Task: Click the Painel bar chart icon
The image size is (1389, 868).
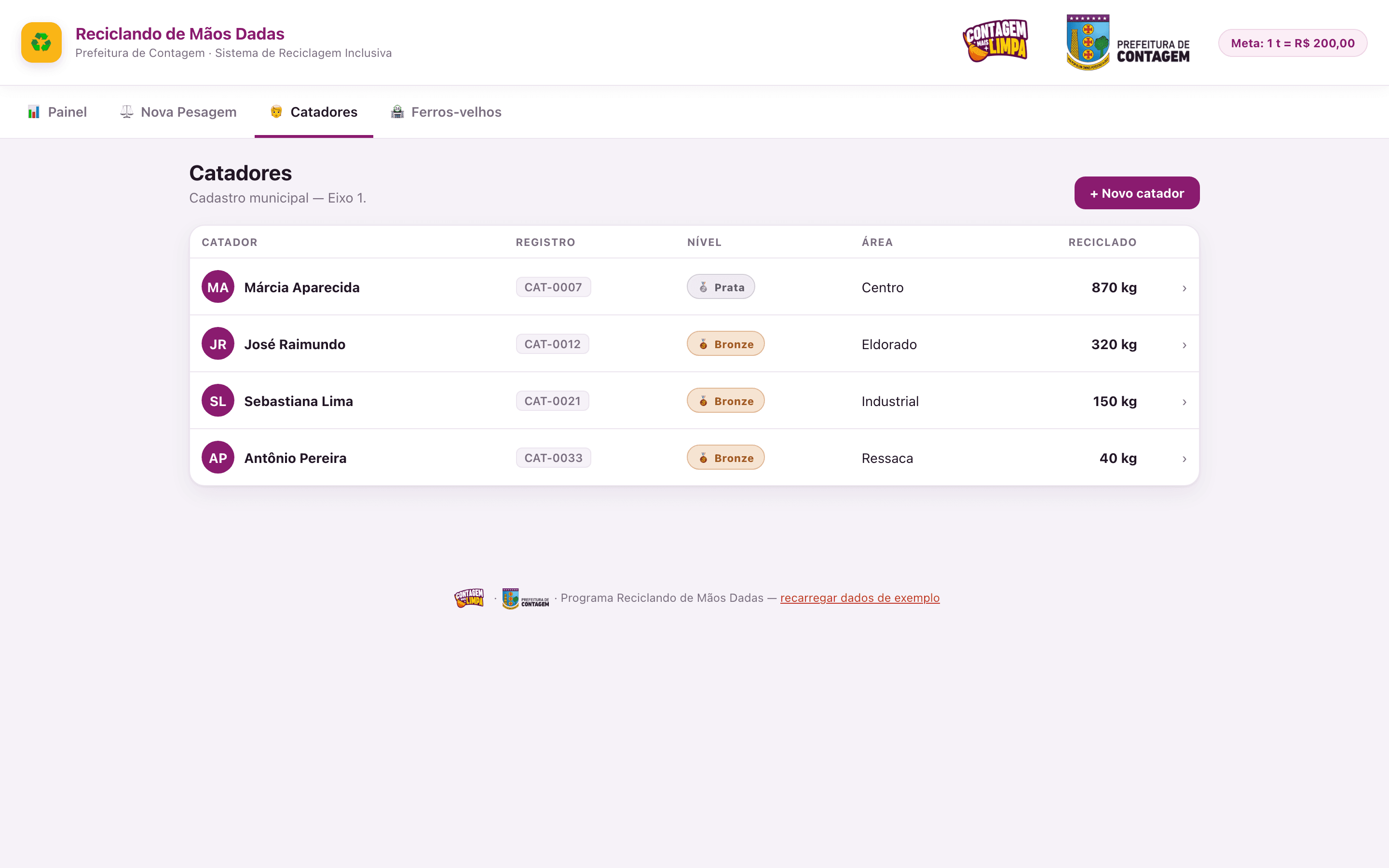Action: (34, 112)
